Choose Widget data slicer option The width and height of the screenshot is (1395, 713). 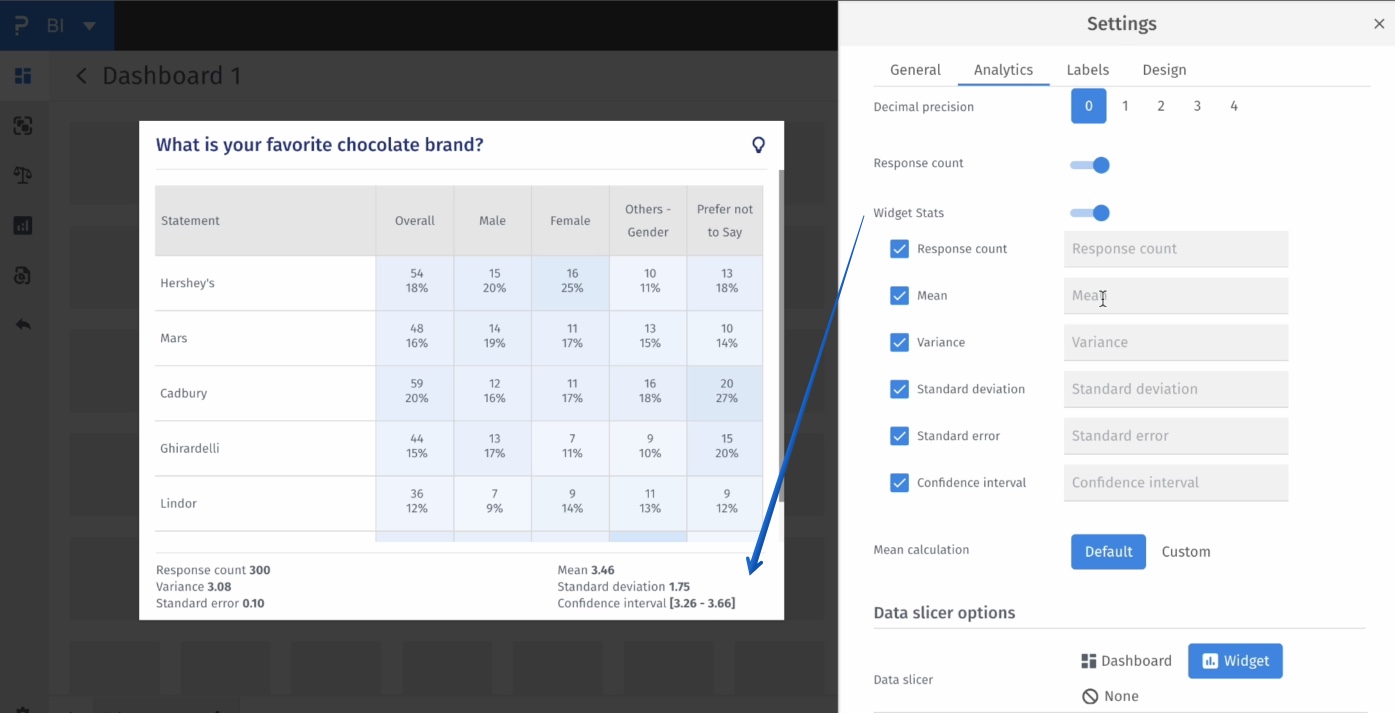(x=1235, y=661)
